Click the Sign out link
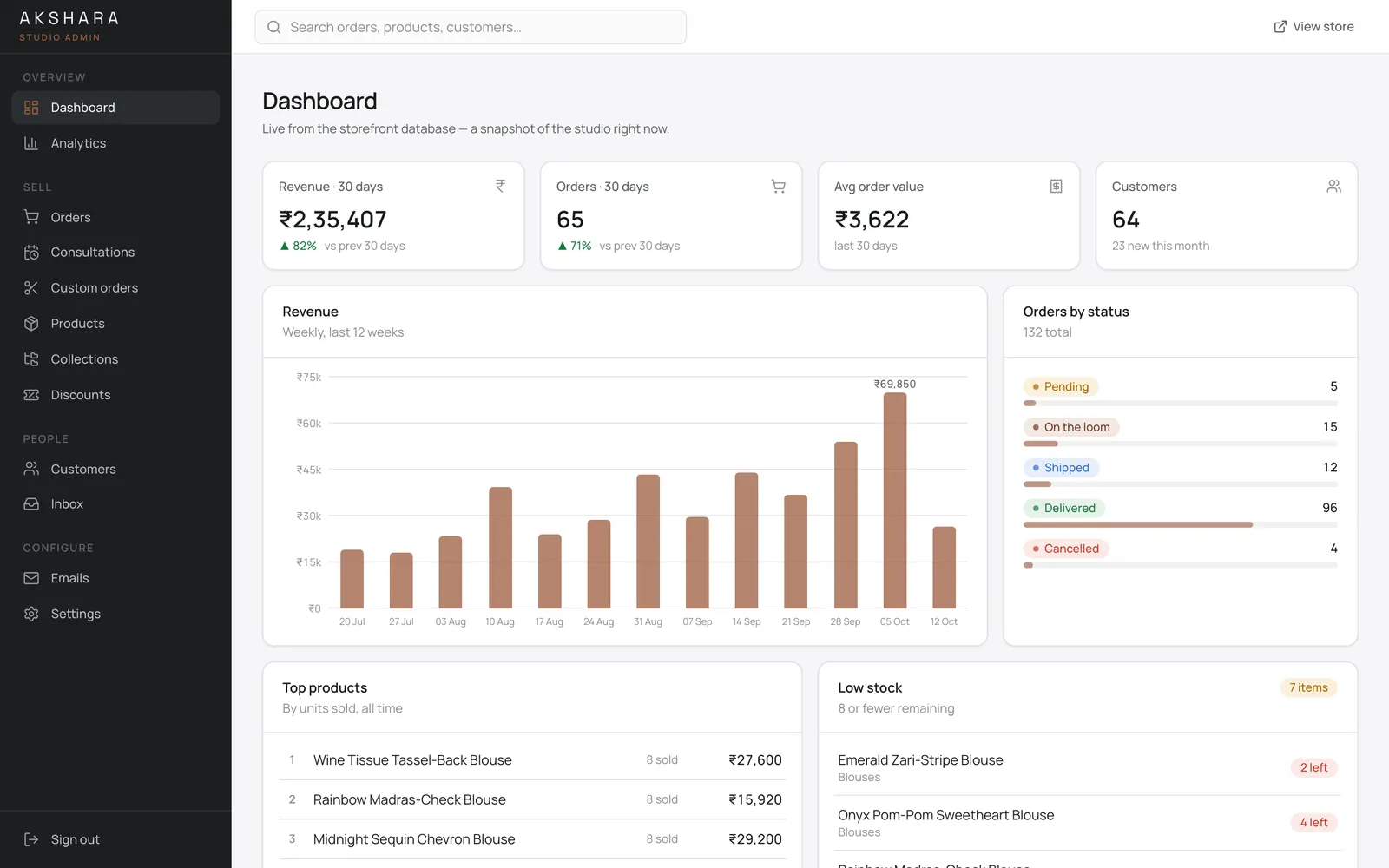 (x=115, y=839)
